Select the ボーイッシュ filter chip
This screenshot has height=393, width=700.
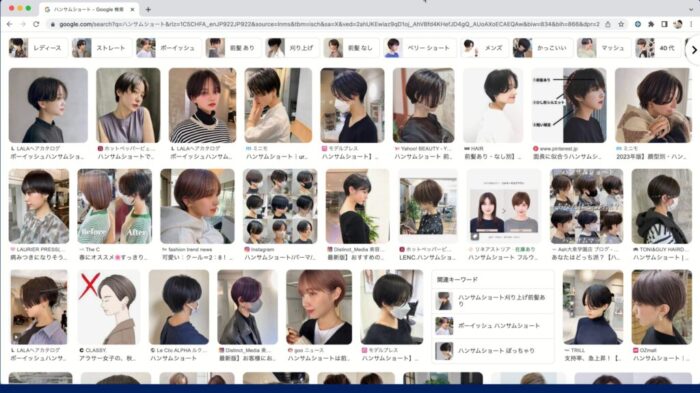pos(168,48)
